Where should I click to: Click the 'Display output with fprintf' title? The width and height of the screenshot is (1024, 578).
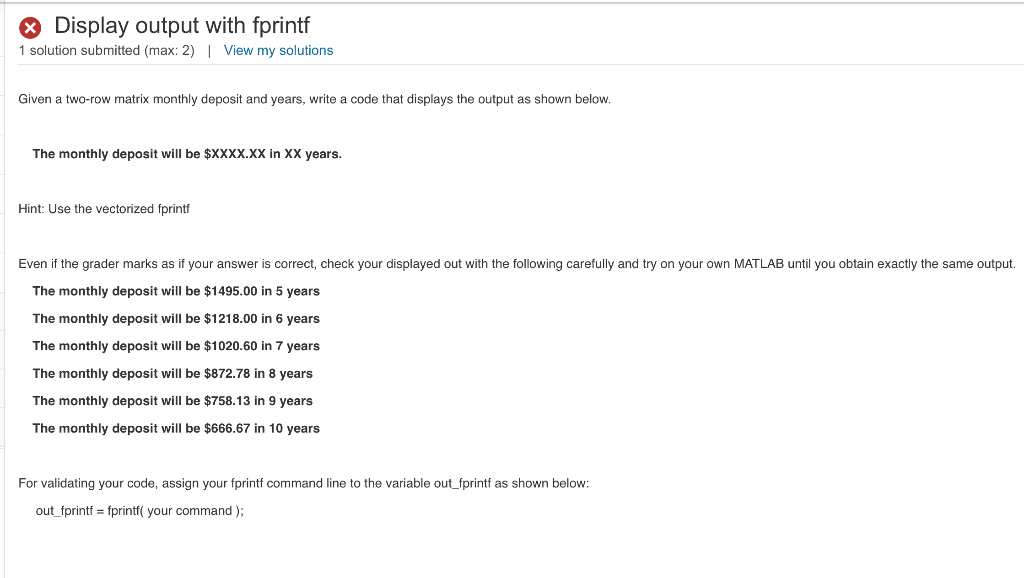click(x=182, y=26)
